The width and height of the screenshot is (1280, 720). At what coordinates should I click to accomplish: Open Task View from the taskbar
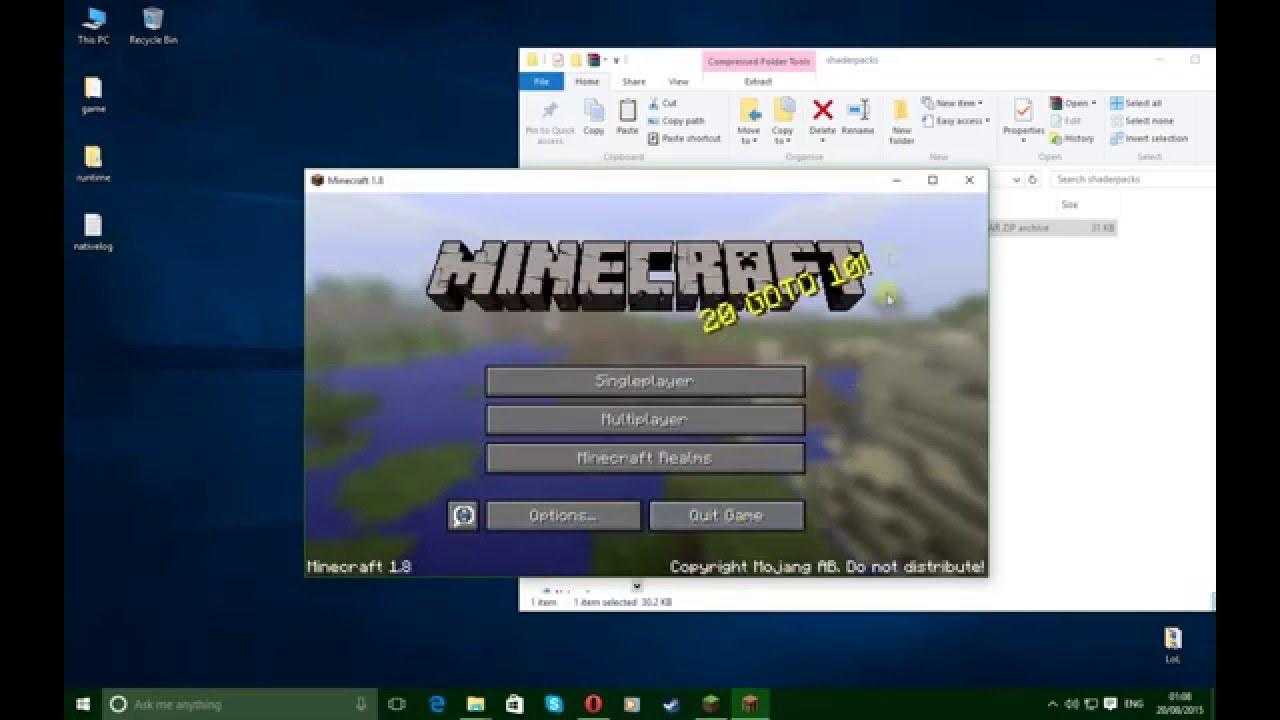[x=396, y=704]
